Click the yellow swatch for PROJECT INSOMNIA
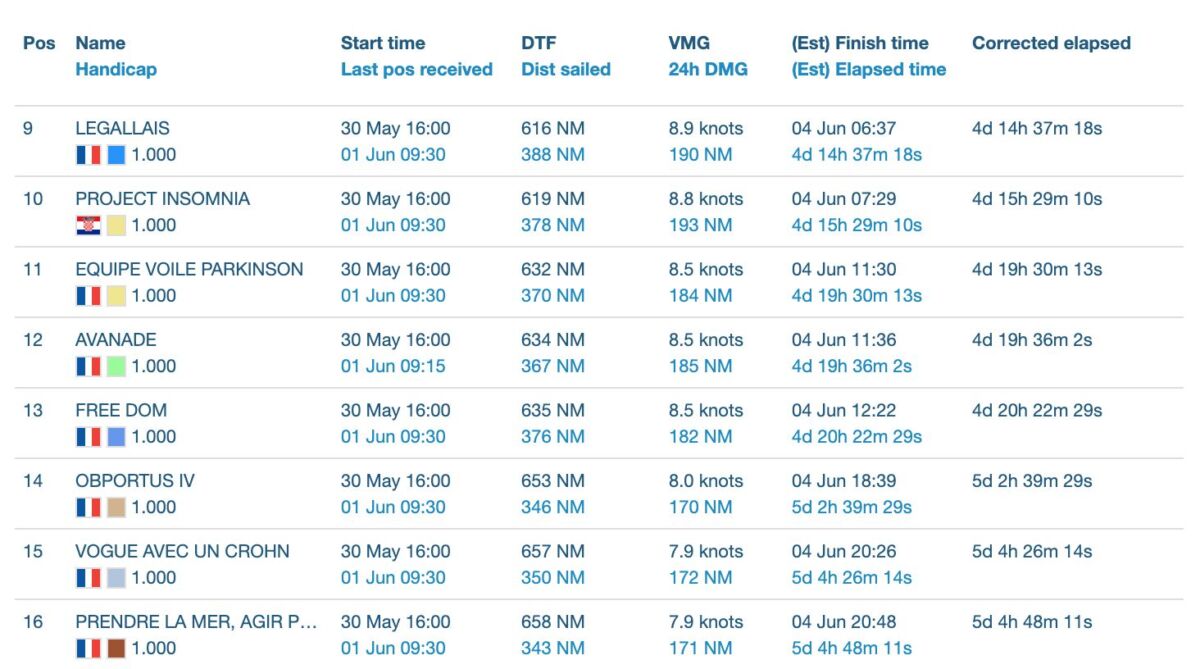The width and height of the screenshot is (1200, 669). [x=116, y=225]
